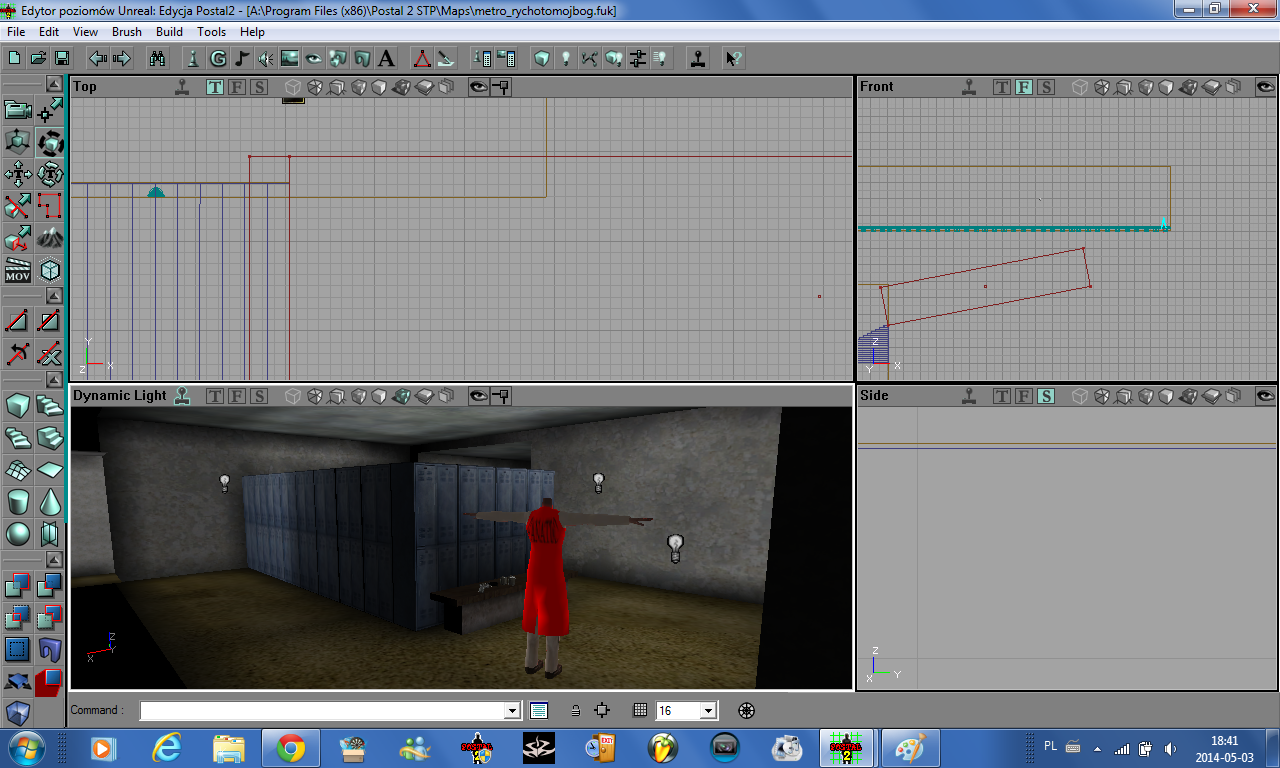This screenshot has width=1280, height=768.
Task: Switch Front viewport to Side view S
Action: (1046, 87)
